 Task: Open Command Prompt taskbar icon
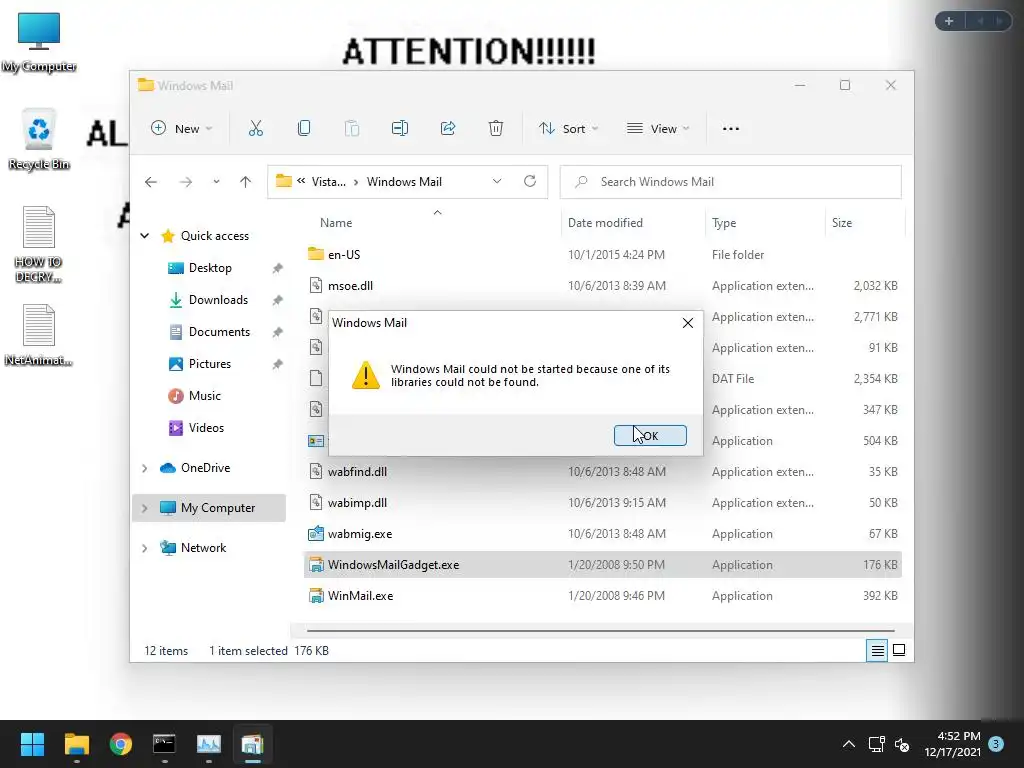[x=165, y=744]
